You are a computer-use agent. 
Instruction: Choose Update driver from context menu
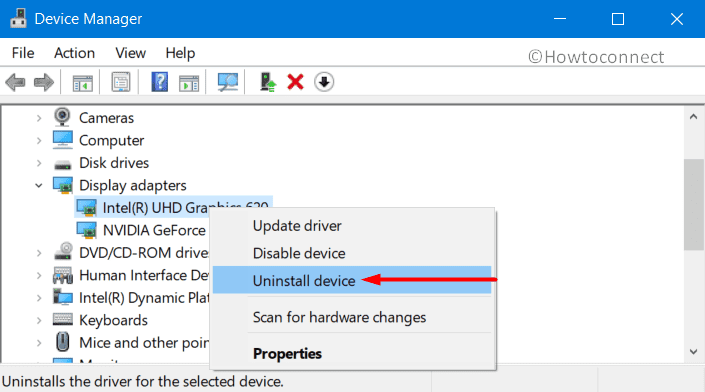(x=352, y=226)
